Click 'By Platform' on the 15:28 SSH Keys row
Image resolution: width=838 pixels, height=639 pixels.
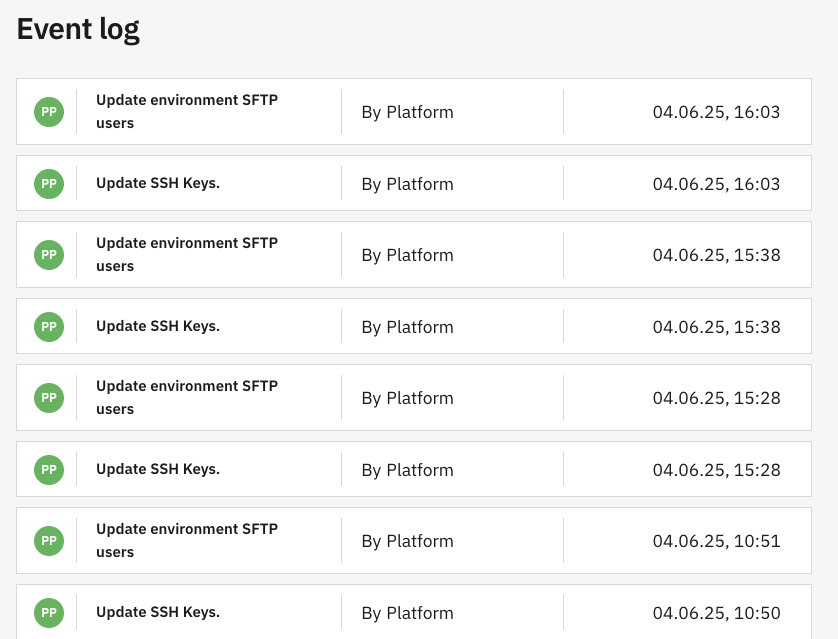(x=407, y=470)
